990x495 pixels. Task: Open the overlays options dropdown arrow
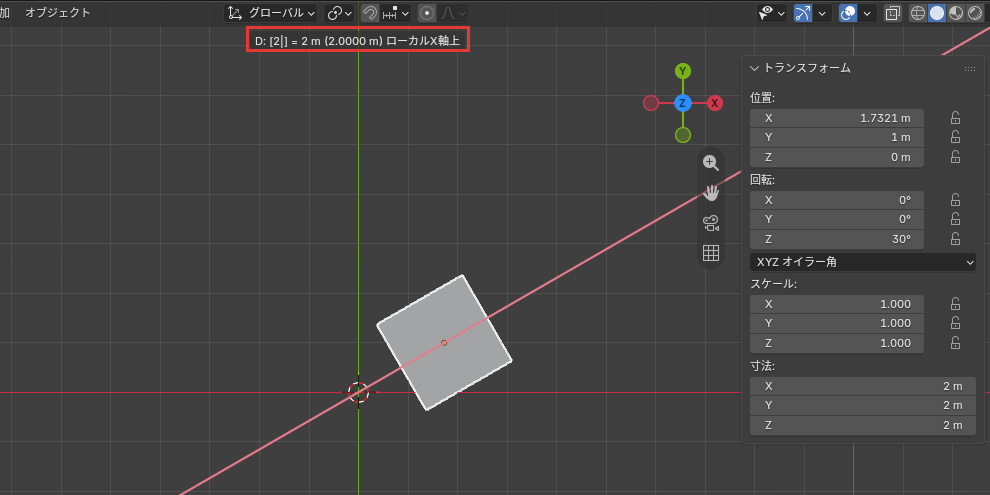(x=867, y=13)
